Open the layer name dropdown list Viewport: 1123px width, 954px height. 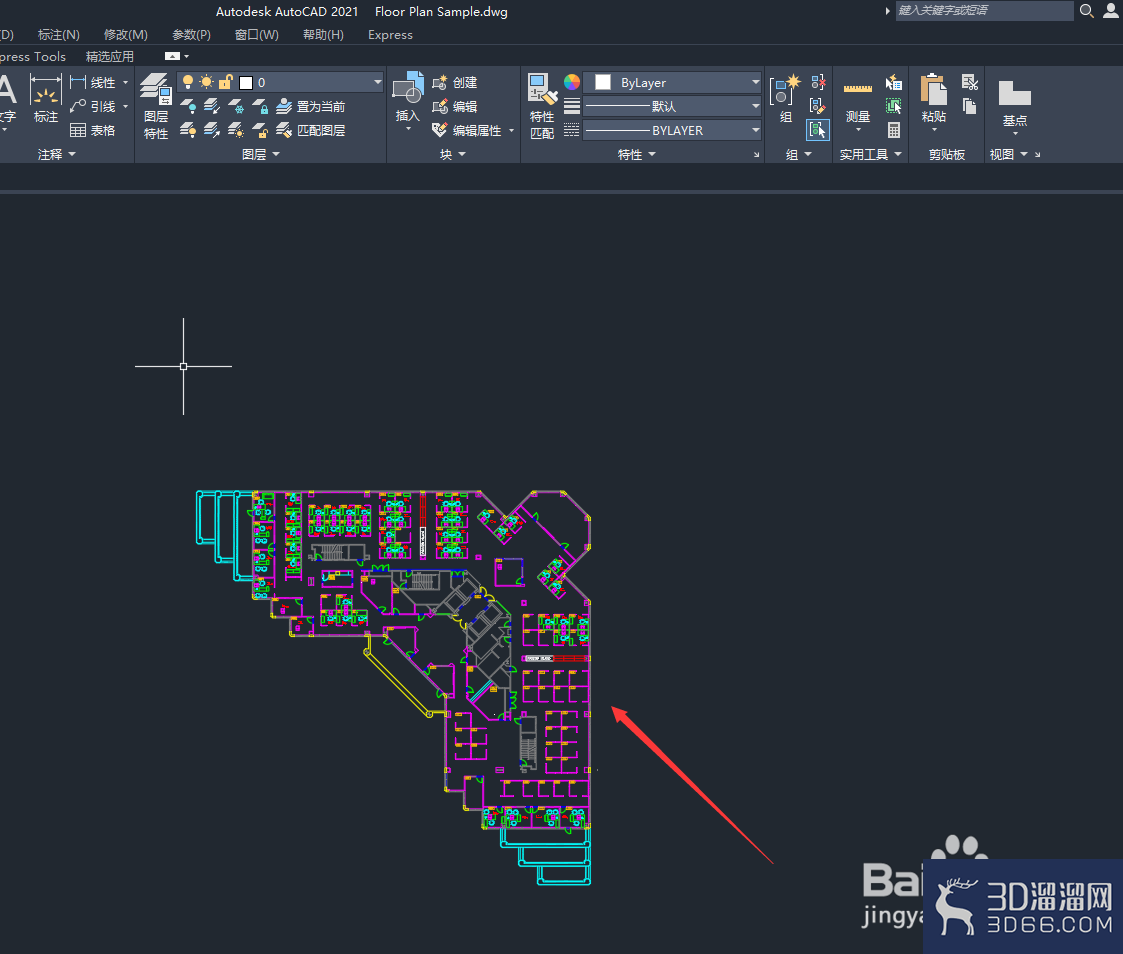(377, 82)
